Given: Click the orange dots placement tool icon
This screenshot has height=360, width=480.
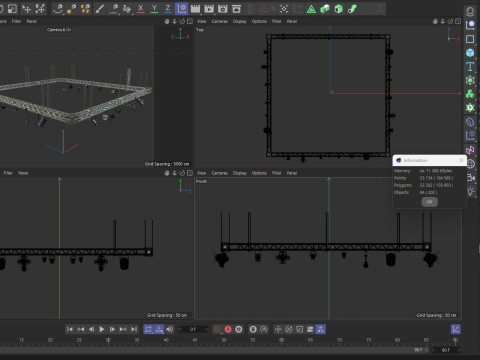Looking at the screenshot, I should (x=85, y=9).
